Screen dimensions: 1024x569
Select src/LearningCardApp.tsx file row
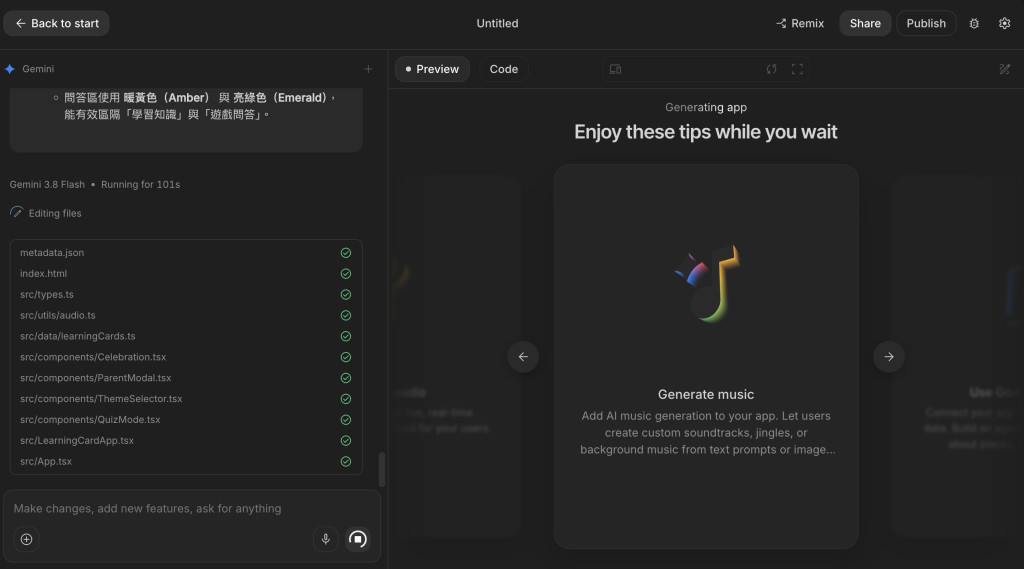coord(185,441)
